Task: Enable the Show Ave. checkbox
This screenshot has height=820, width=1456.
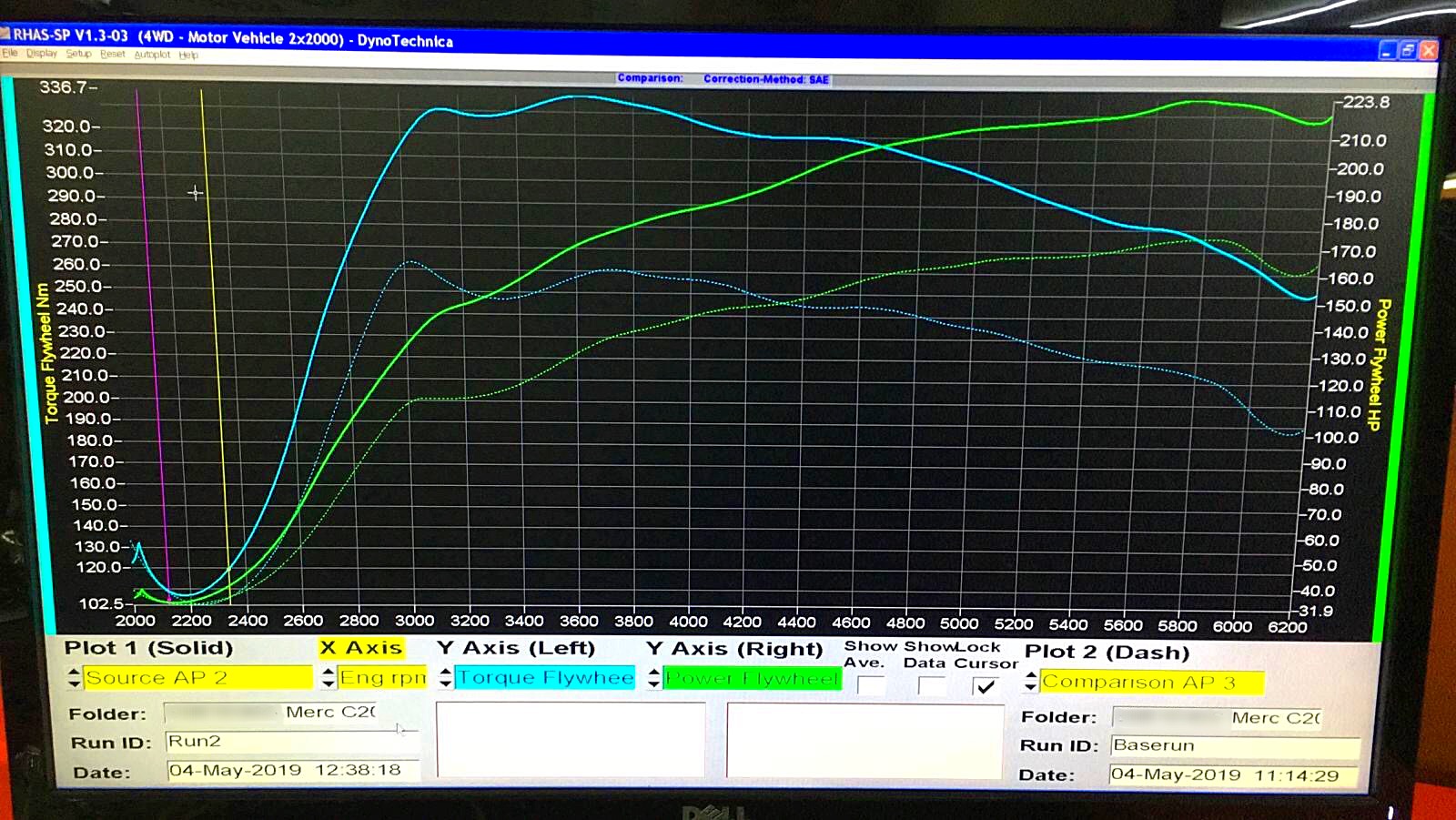Action: click(871, 686)
